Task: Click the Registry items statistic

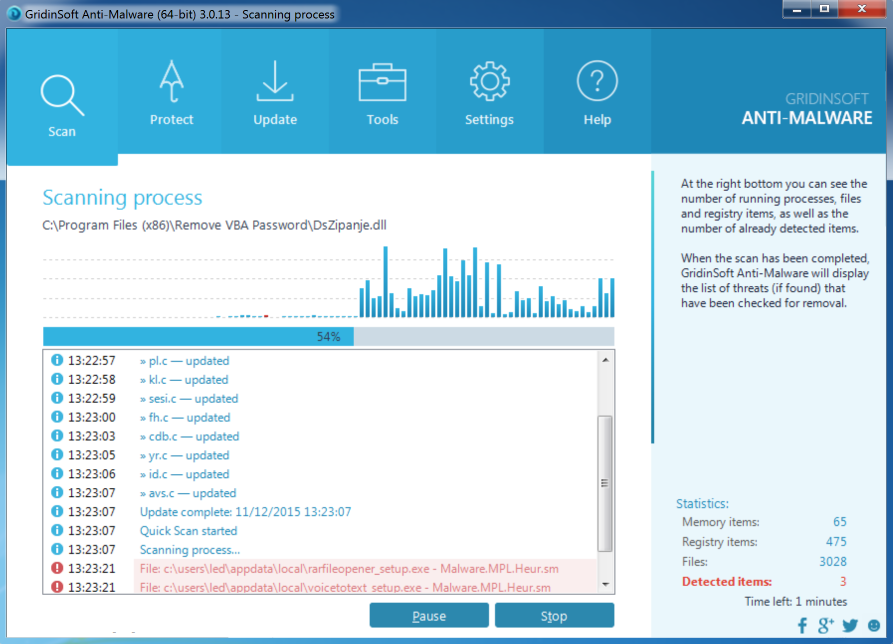Action: (x=764, y=542)
